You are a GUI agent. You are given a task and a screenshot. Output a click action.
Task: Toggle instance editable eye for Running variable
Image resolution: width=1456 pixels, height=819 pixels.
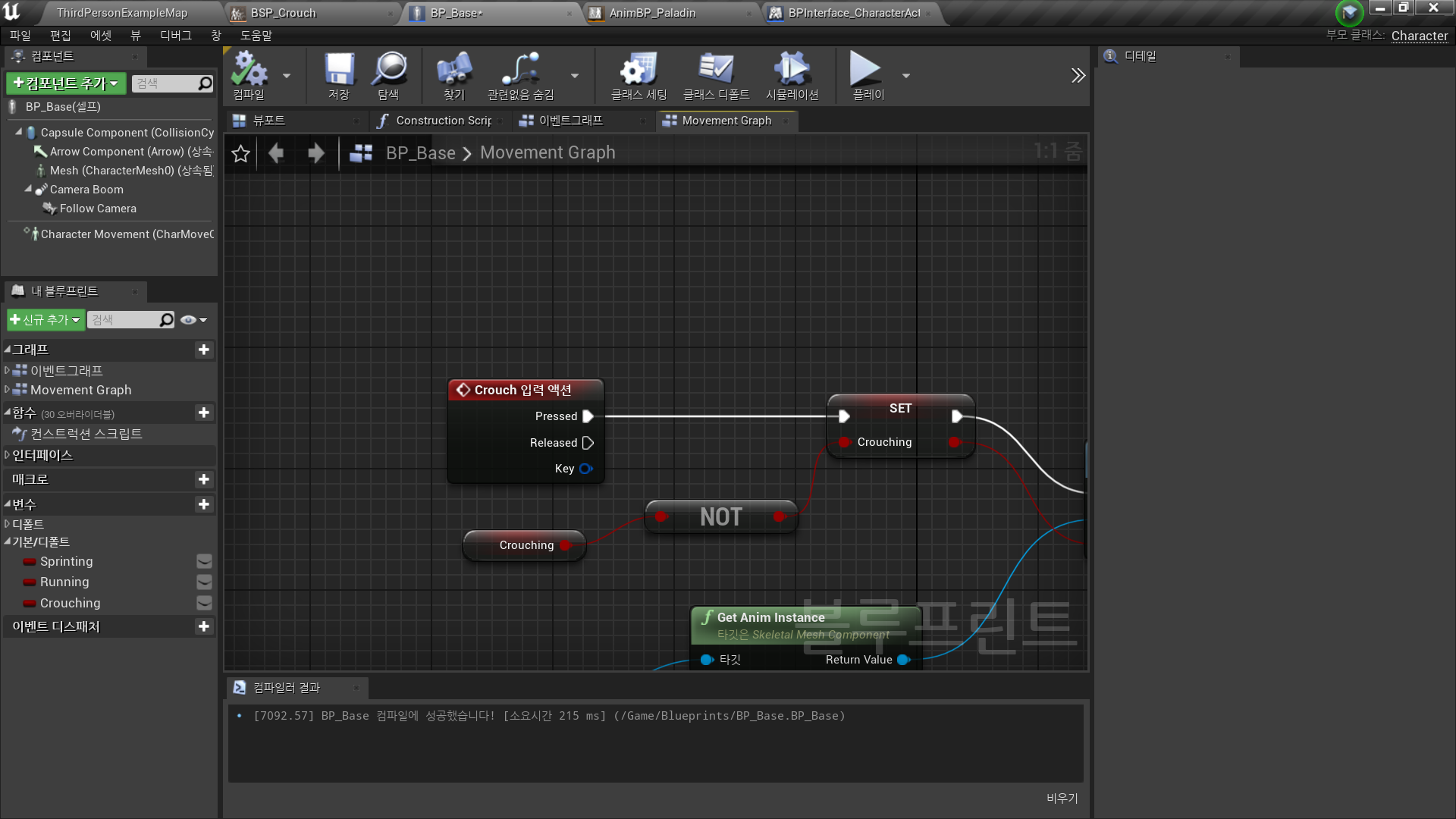click(203, 582)
